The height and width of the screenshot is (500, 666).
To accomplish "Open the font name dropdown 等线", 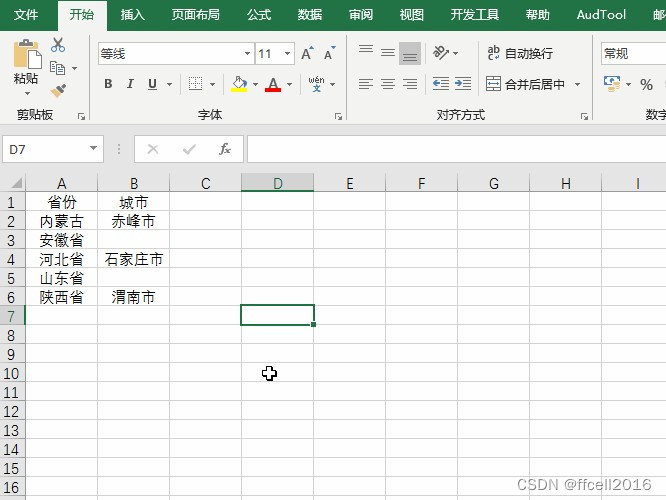I will [247, 54].
